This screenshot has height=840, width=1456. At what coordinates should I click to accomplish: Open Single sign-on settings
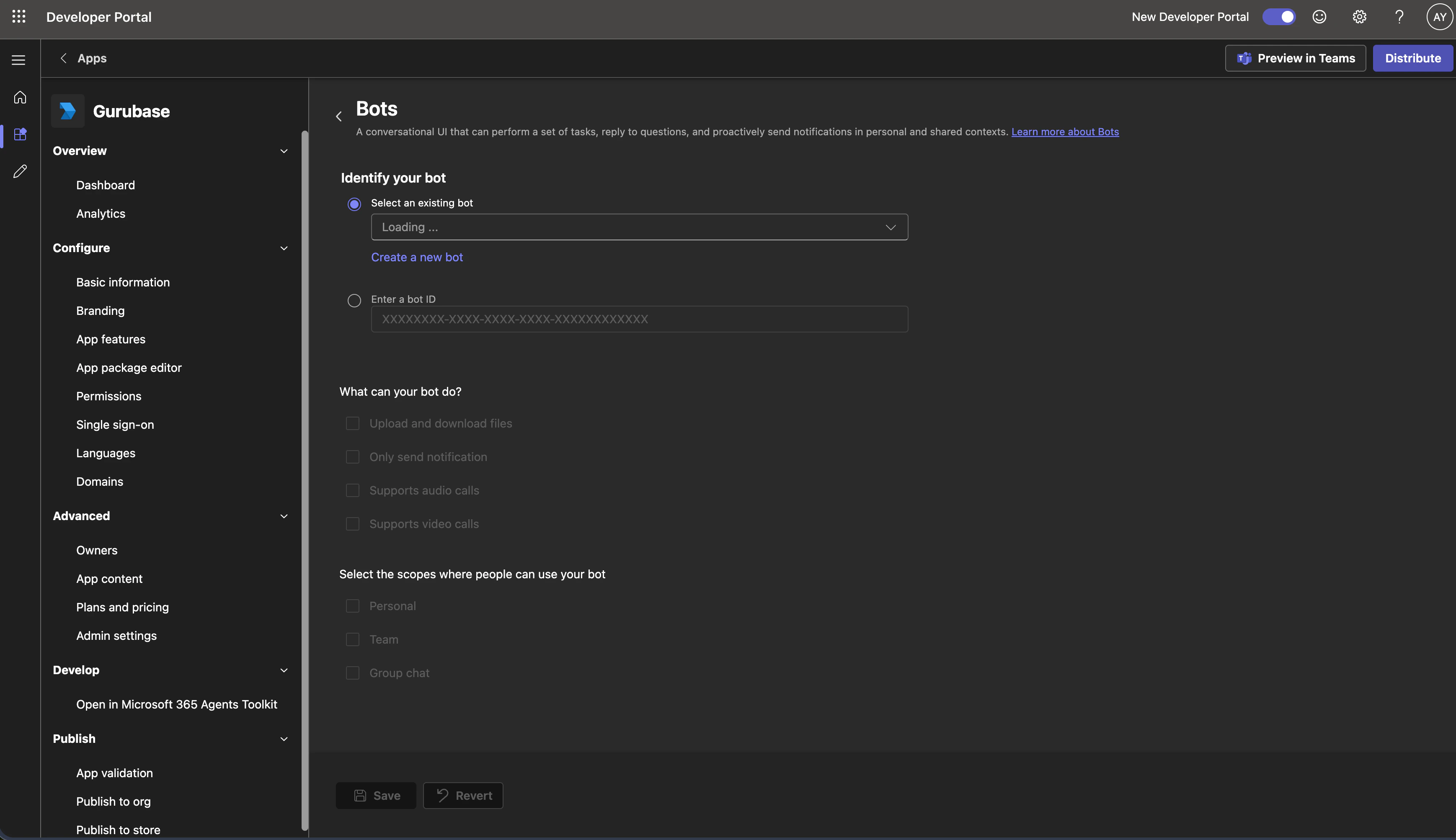point(115,425)
